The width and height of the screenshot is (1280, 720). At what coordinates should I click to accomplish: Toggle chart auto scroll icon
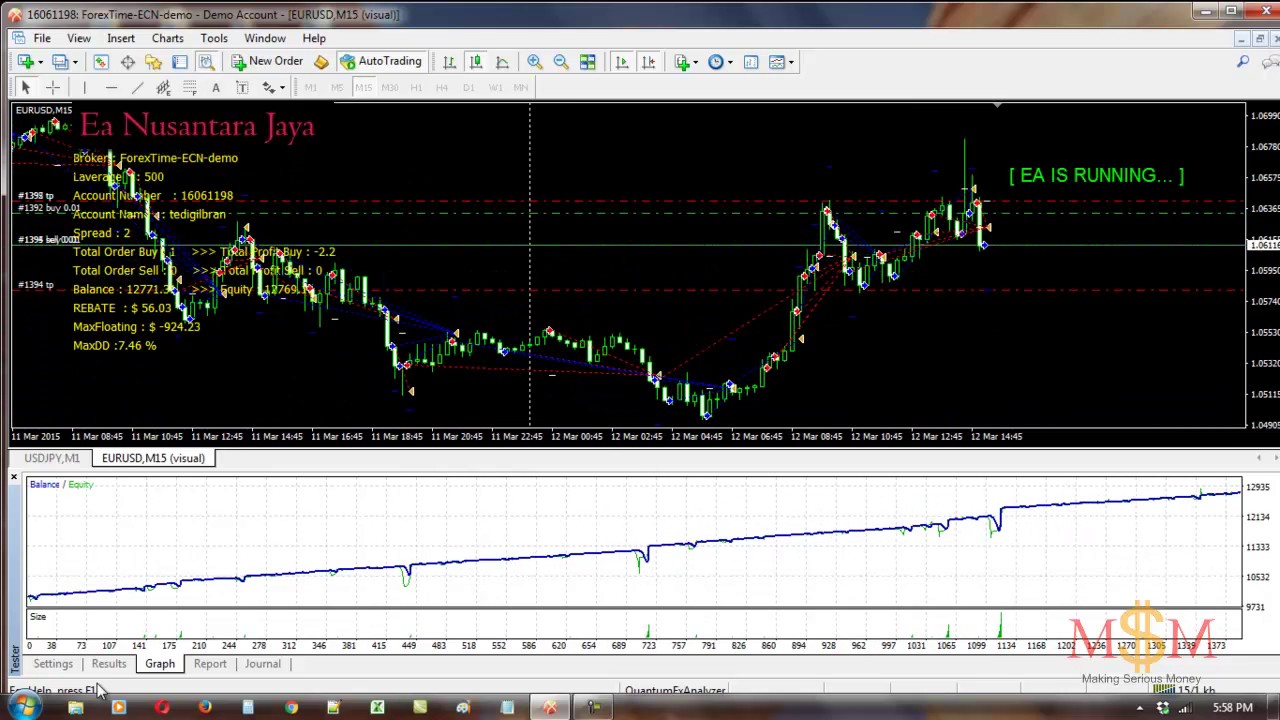tap(622, 62)
